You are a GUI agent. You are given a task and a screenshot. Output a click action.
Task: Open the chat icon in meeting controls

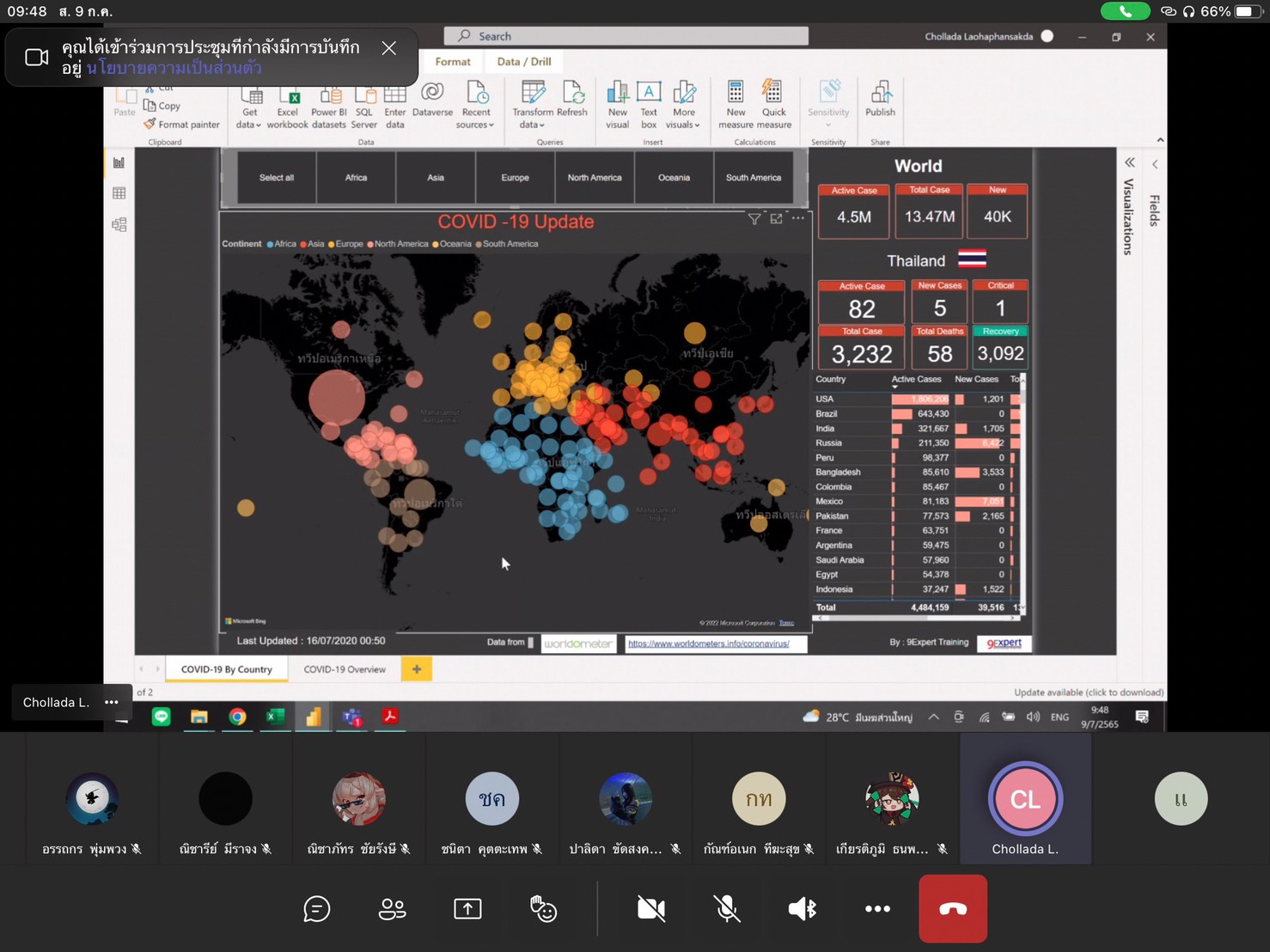click(x=316, y=908)
